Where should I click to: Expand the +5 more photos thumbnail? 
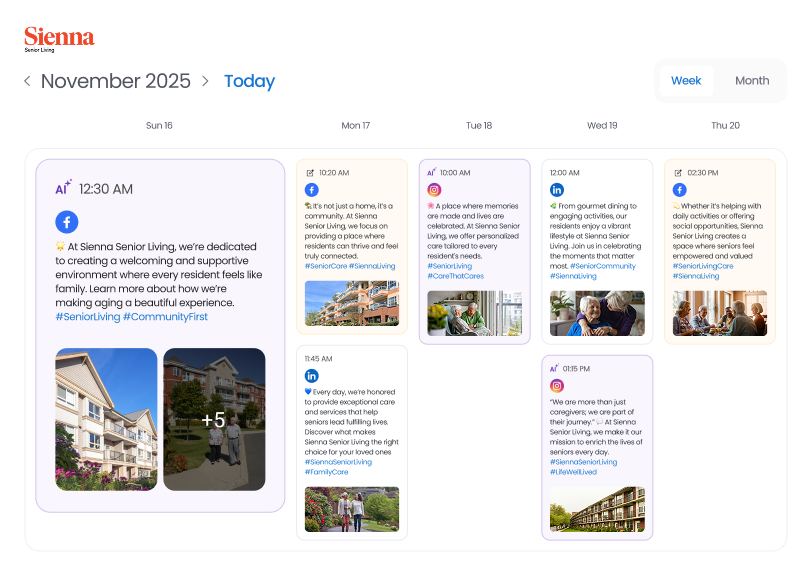(214, 420)
